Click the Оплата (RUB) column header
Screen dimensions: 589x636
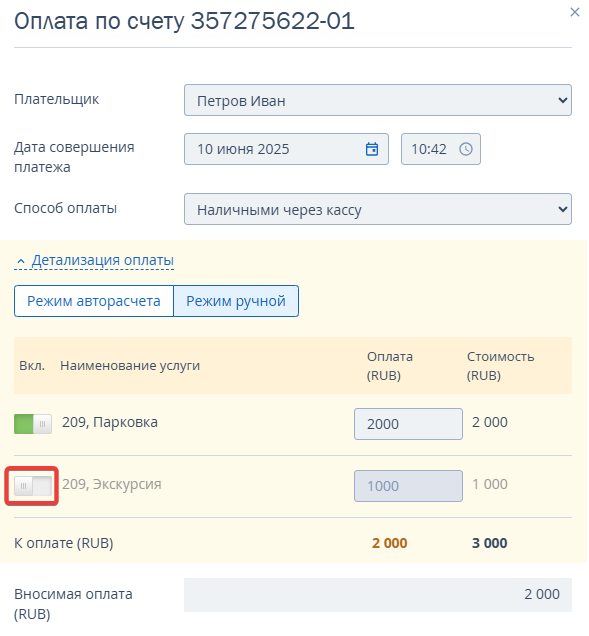(390, 366)
